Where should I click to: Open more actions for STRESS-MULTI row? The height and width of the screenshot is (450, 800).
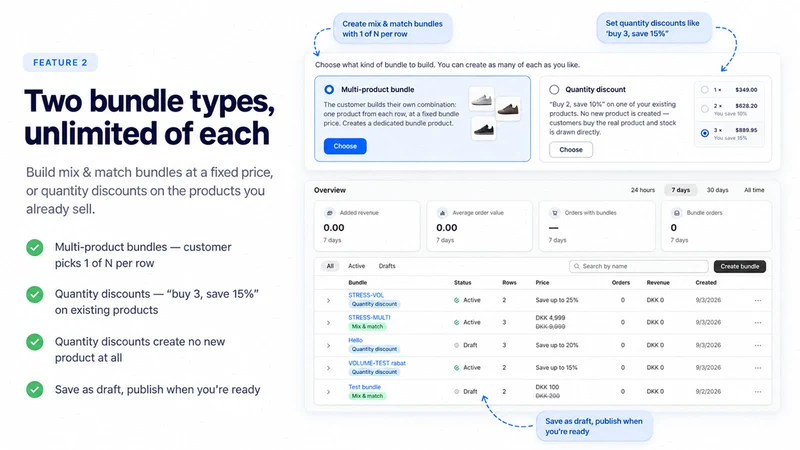(758, 322)
